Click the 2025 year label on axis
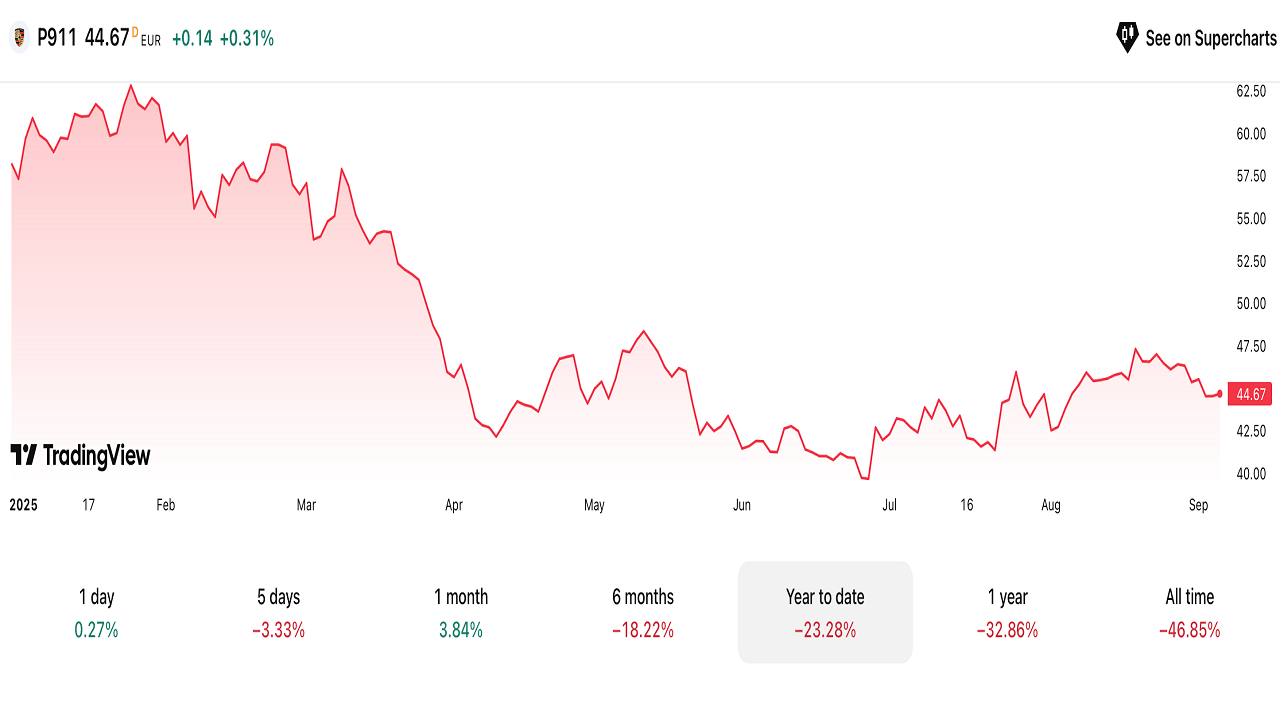 pos(22,505)
